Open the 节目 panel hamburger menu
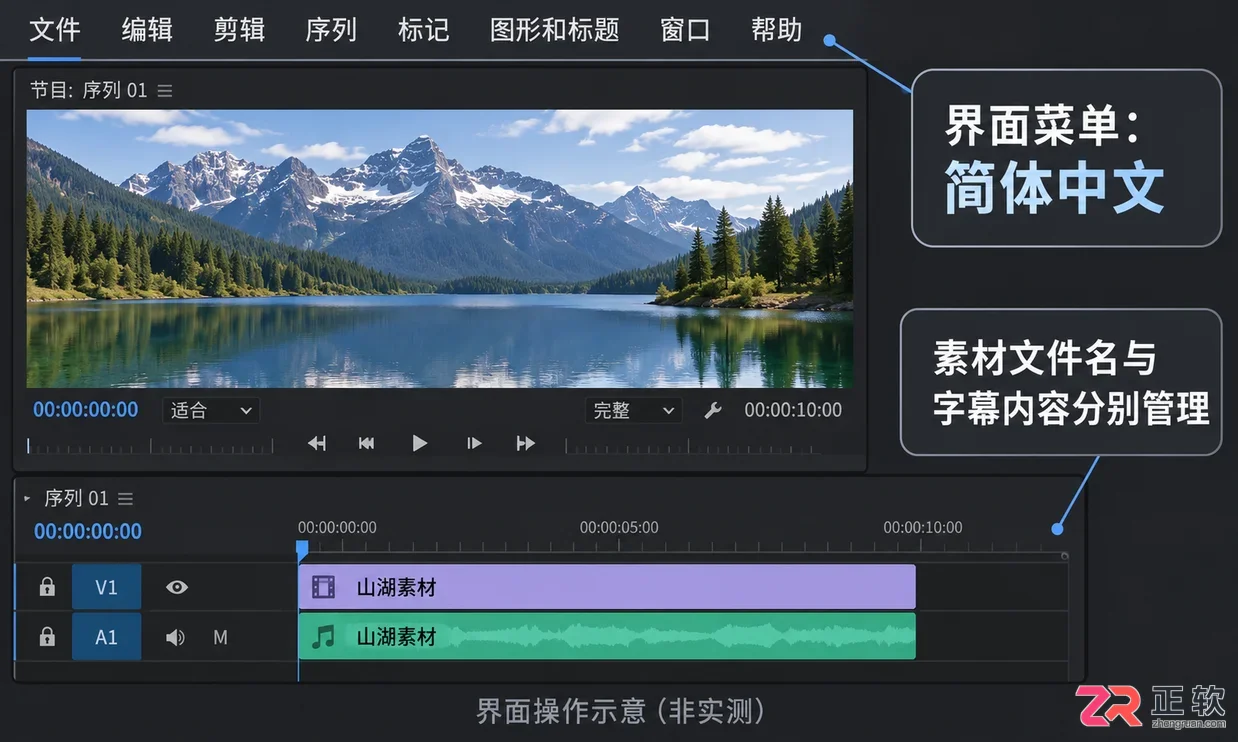 click(165, 91)
